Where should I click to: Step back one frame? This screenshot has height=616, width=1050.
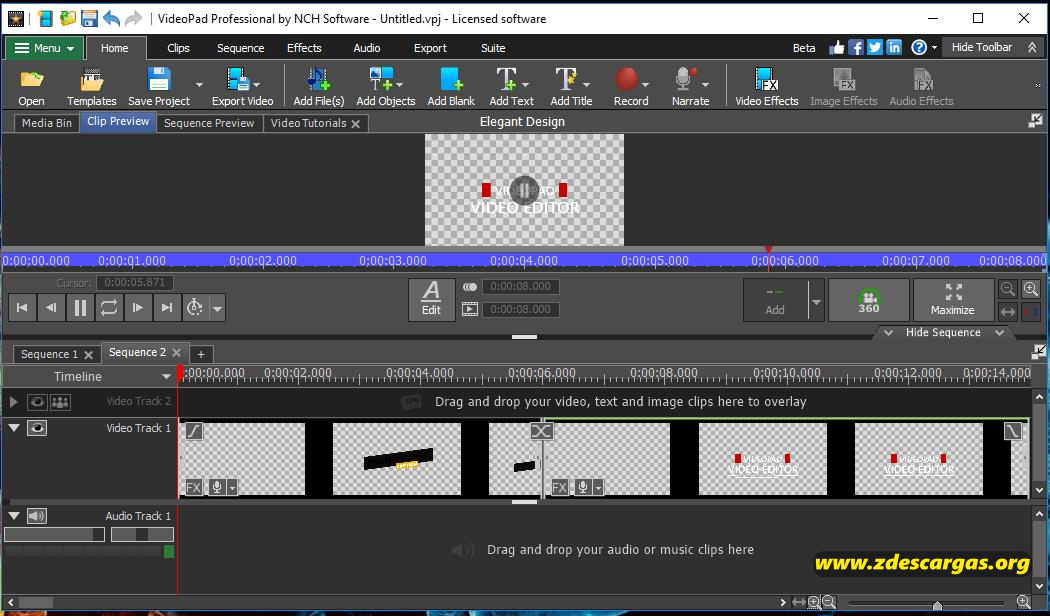point(51,308)
